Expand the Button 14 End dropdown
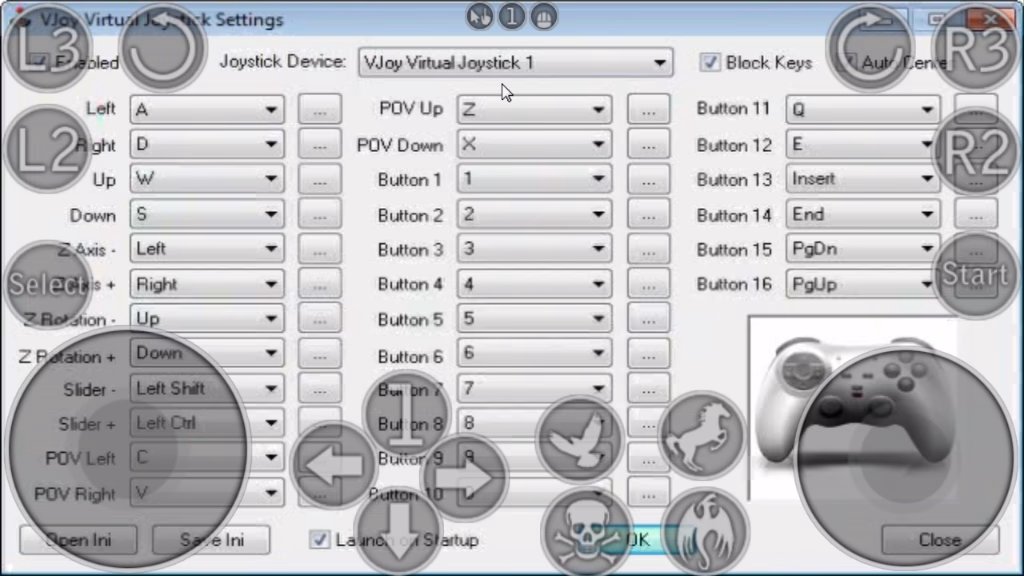Screen dimensions: 1024x576 pyautogui.click(x=863, y=214)
